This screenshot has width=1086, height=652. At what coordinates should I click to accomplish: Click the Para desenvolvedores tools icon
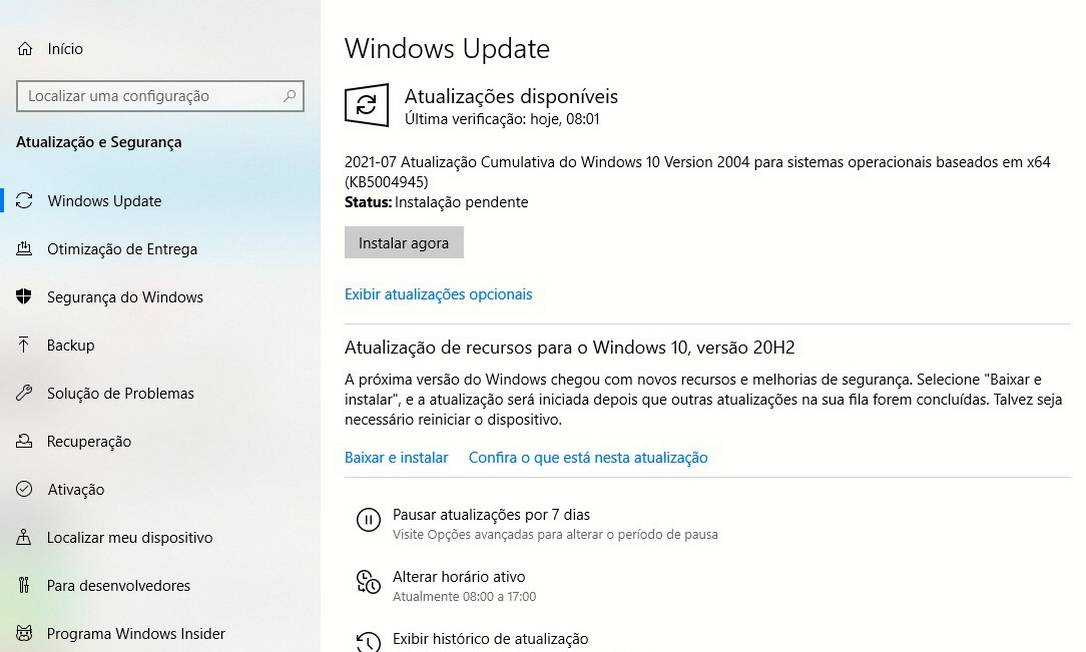click(24, 585)
